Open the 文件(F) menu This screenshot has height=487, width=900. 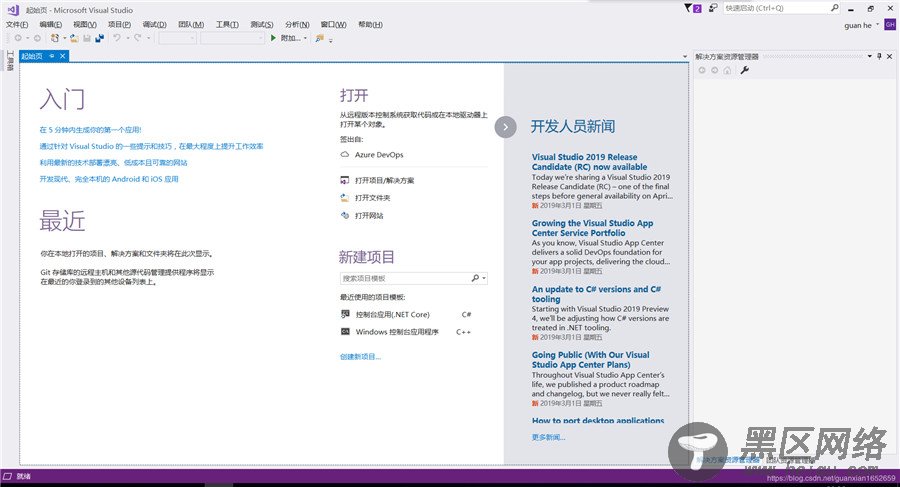pos(17,24)
